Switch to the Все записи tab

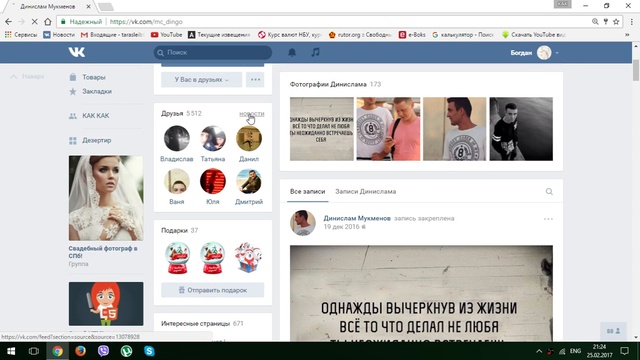307,191
